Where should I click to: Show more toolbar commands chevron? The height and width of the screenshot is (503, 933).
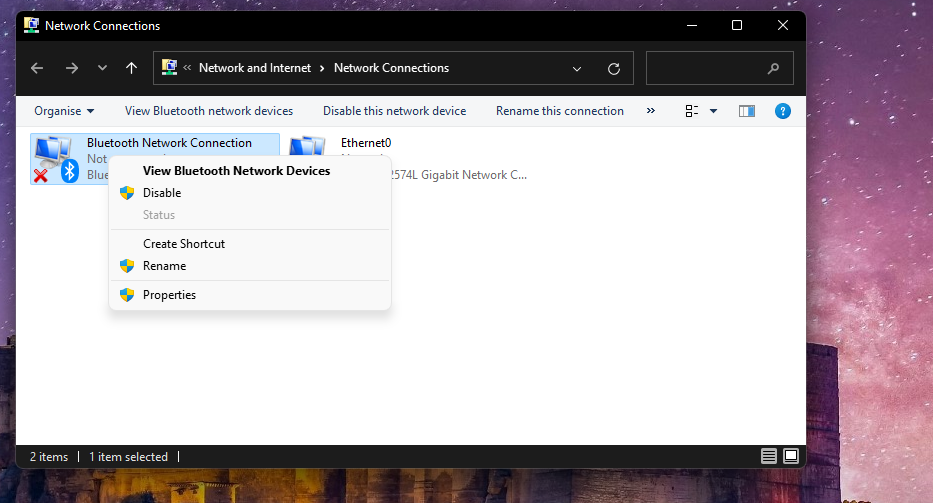(651, 111)
